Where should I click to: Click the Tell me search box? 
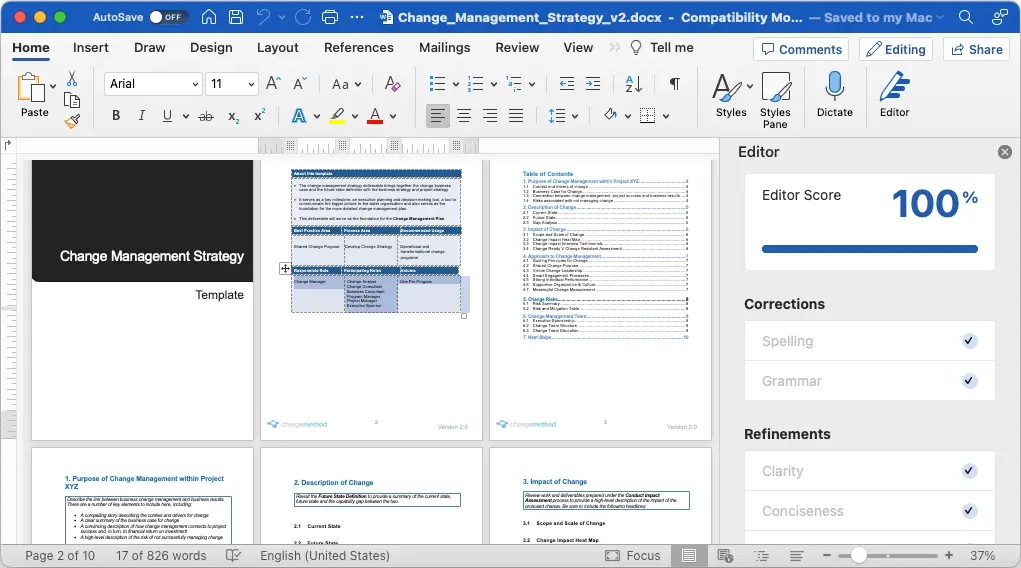pyautogui.click(x=662, y=48)
